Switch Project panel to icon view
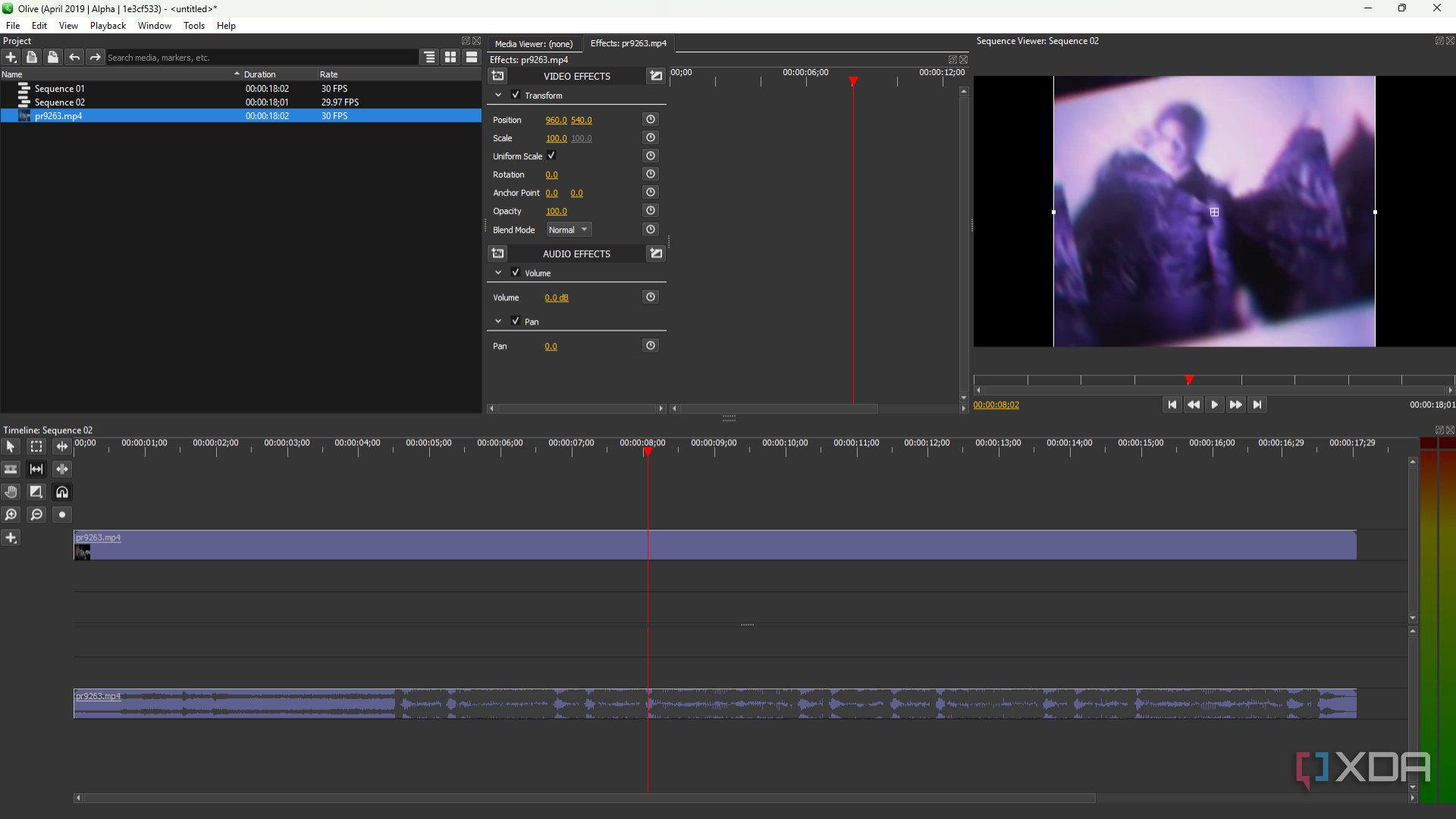This screenshot has width=1456, height=819. point(450,57)
